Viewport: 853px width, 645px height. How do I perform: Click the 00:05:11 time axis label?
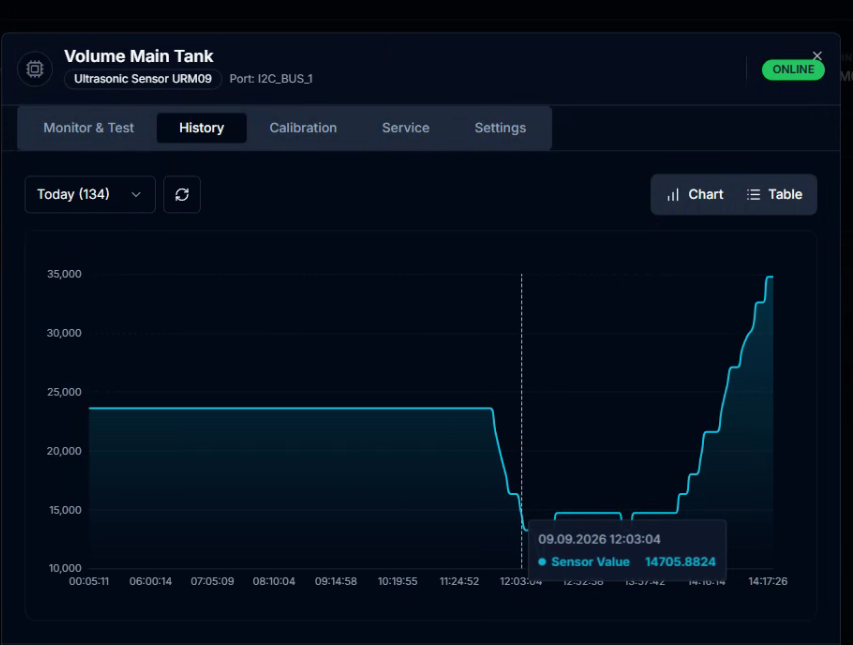click(89, 581)
